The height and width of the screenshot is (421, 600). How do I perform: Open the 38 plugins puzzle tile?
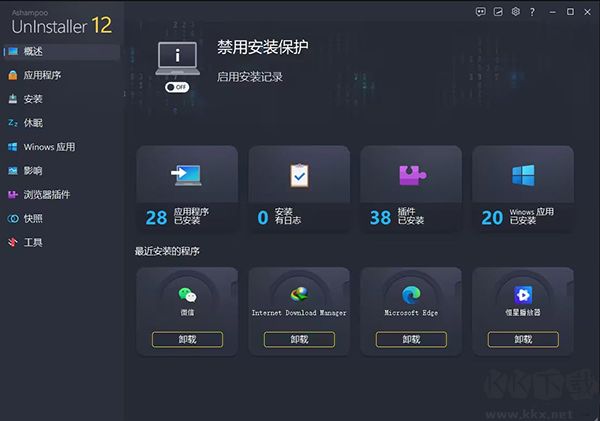tap(411, 188)
